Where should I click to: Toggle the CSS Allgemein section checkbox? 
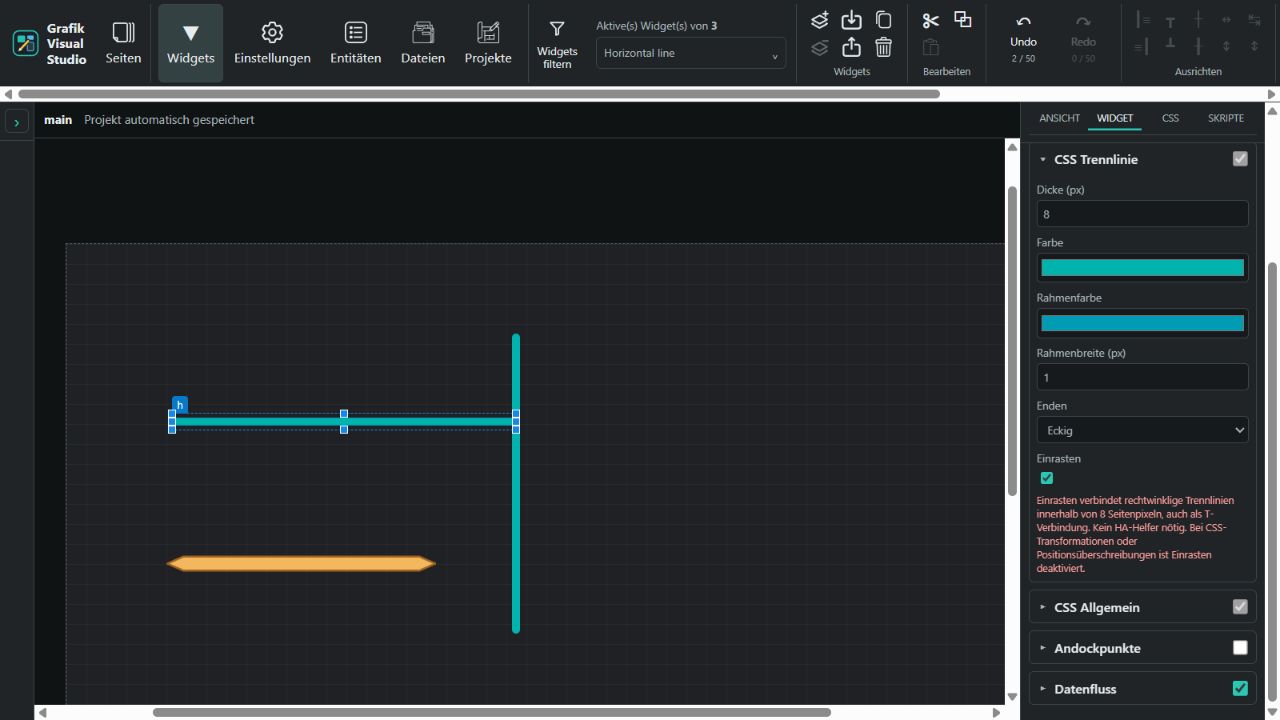1240,607
